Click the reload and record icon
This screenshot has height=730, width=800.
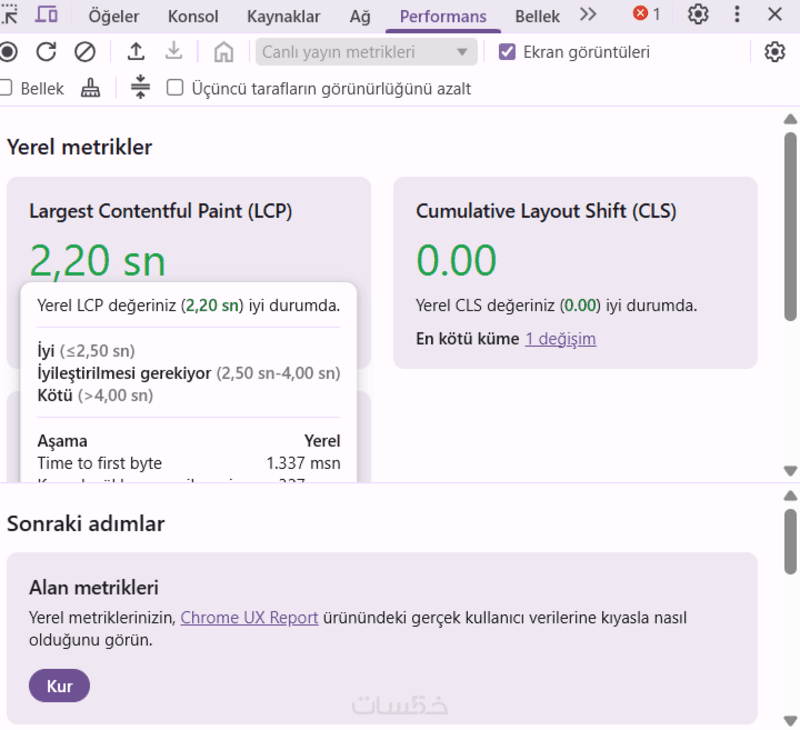click(x=46, y=52)
